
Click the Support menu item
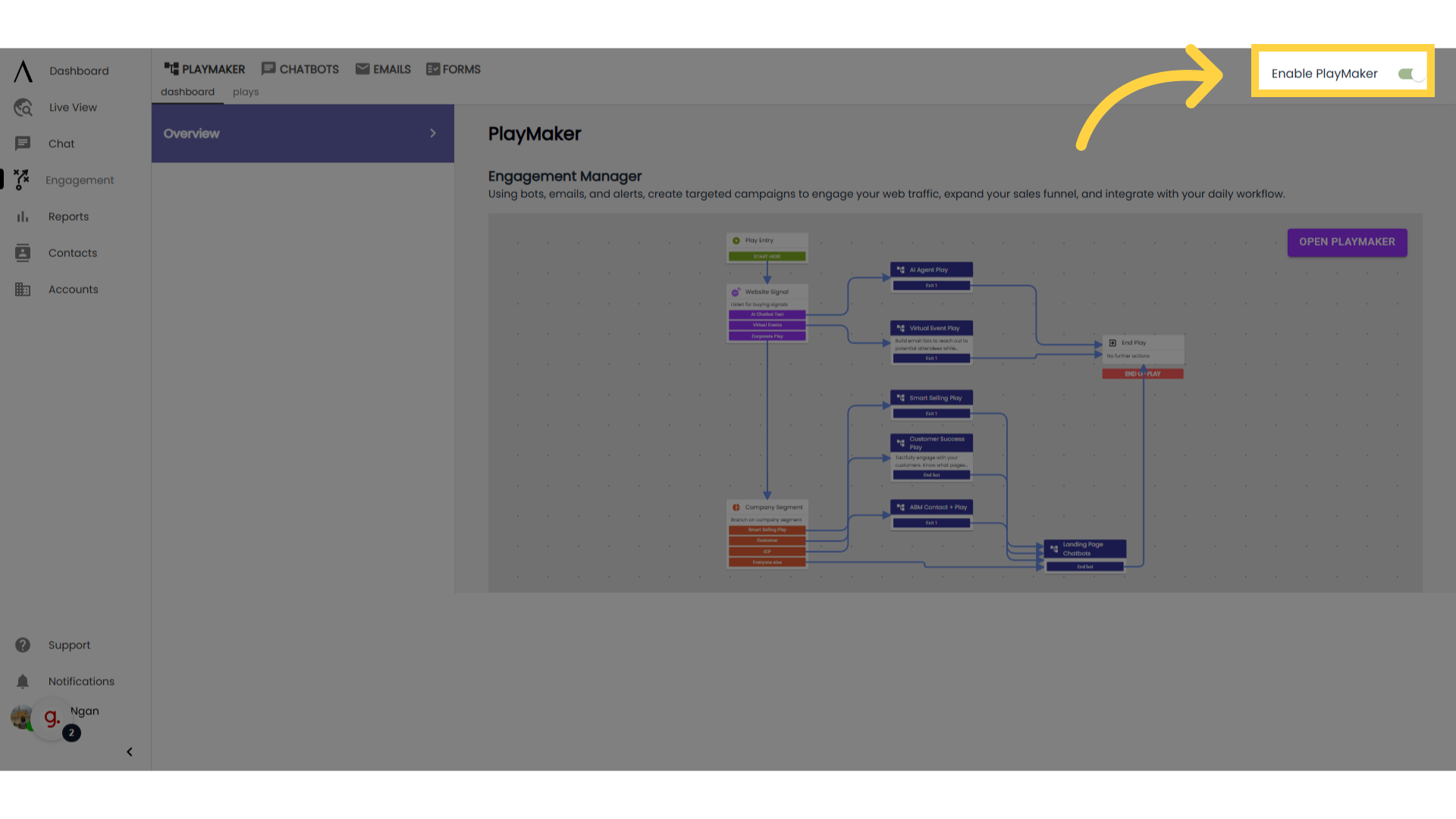[70, 644]
